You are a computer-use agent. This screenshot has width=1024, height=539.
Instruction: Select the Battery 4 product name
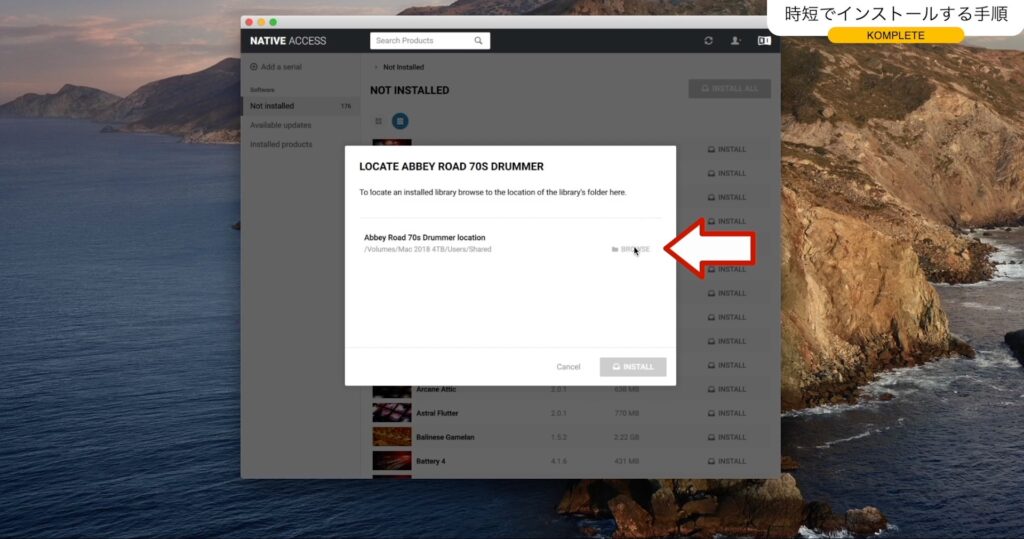(430, 461)
